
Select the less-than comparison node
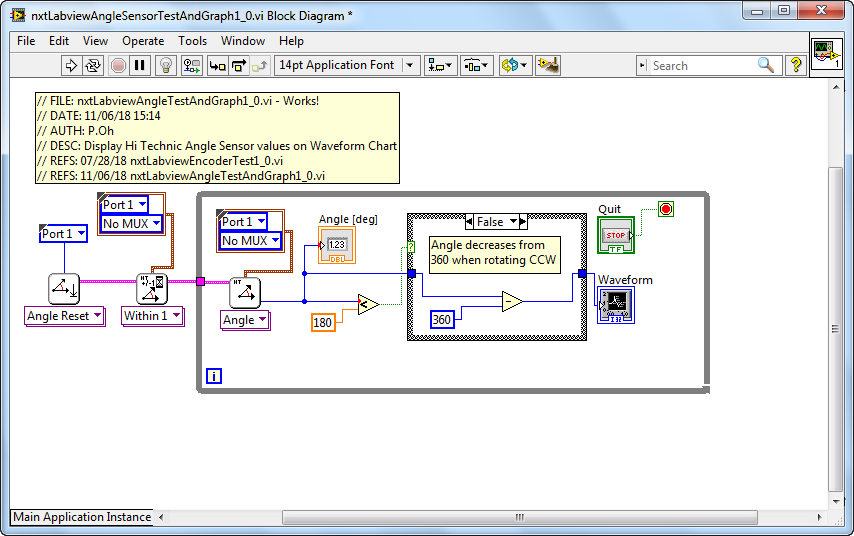(x=368, y=304)
